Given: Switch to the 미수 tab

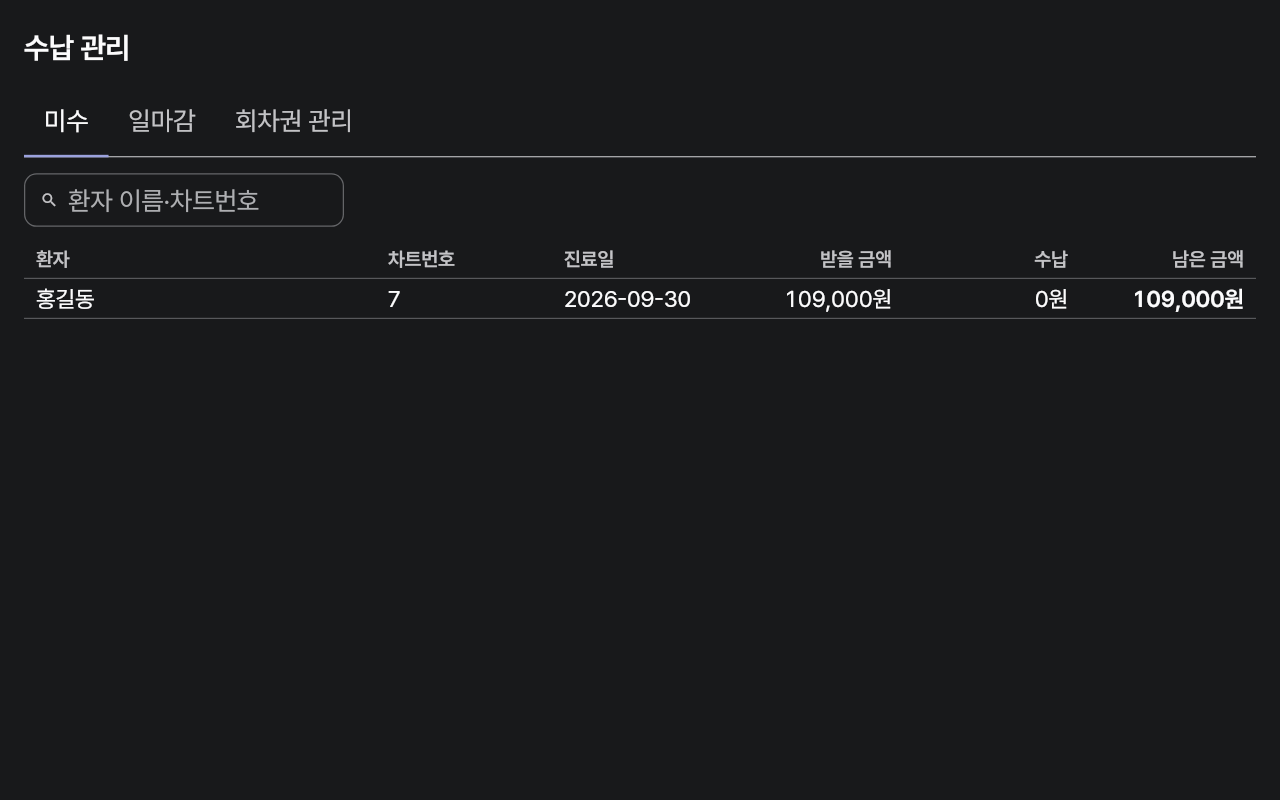Looking at the screenshot, I should 66,121.
